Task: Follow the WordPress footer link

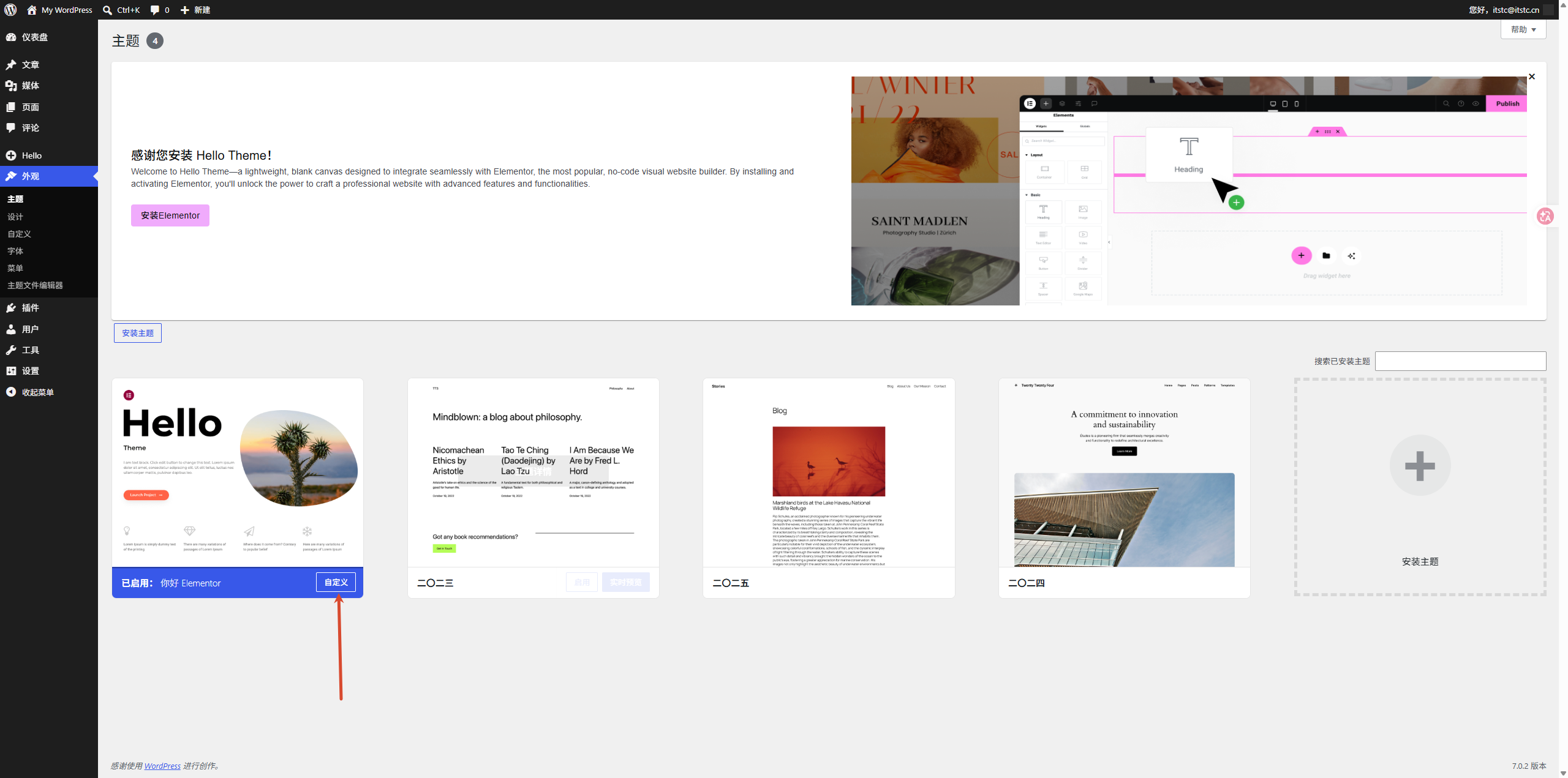Action: click(x=162, y=766)
